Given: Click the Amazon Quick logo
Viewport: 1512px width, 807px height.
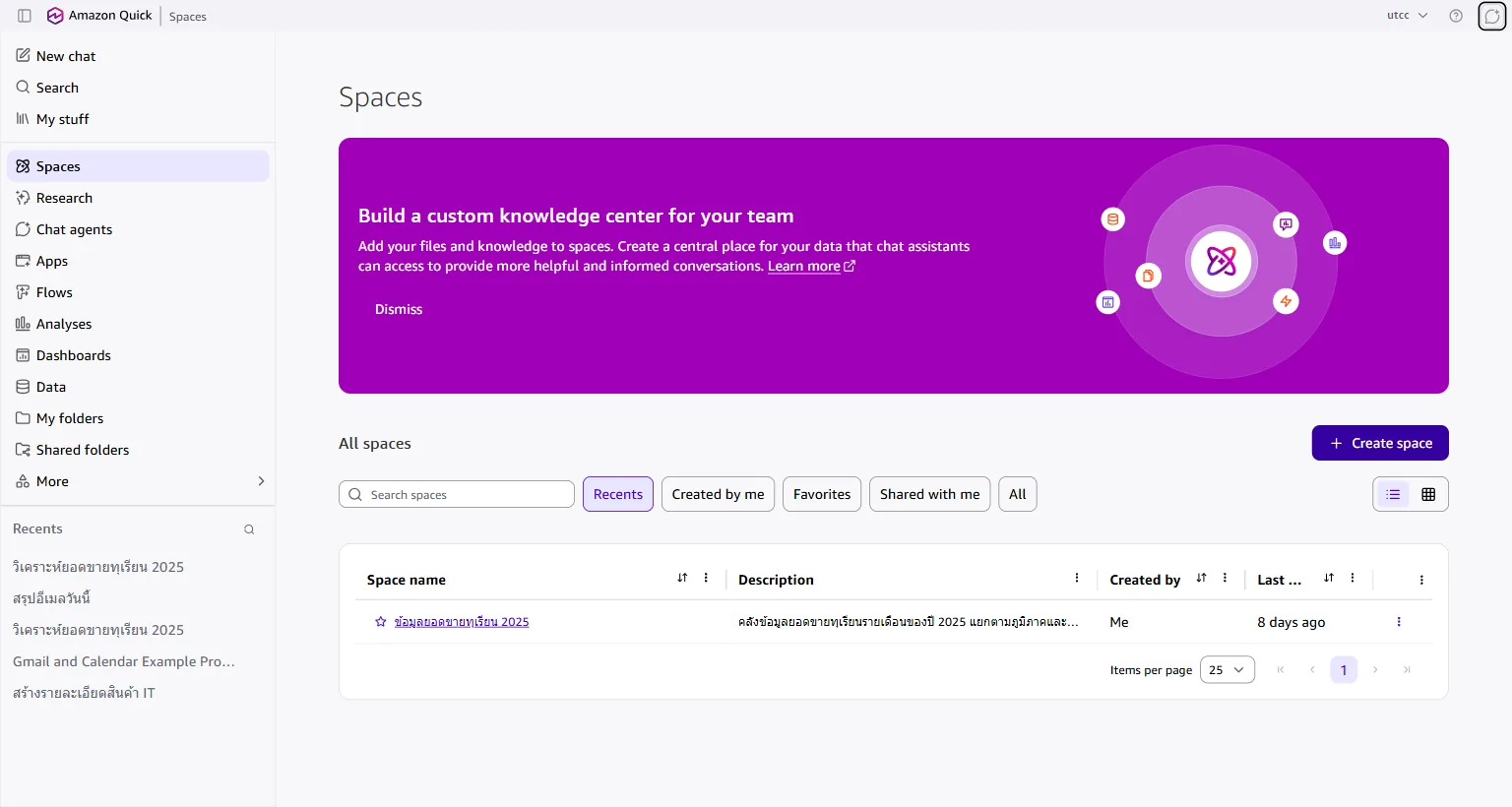Looking at the screenshot, I should click(99, 16).
